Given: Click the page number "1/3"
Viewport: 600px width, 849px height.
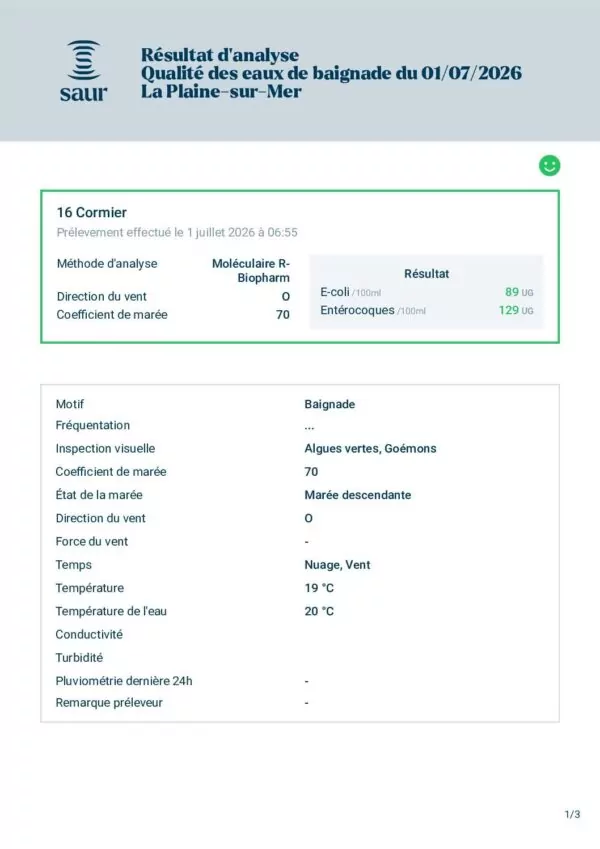Looking at the screenshot, I should point(572,814).
